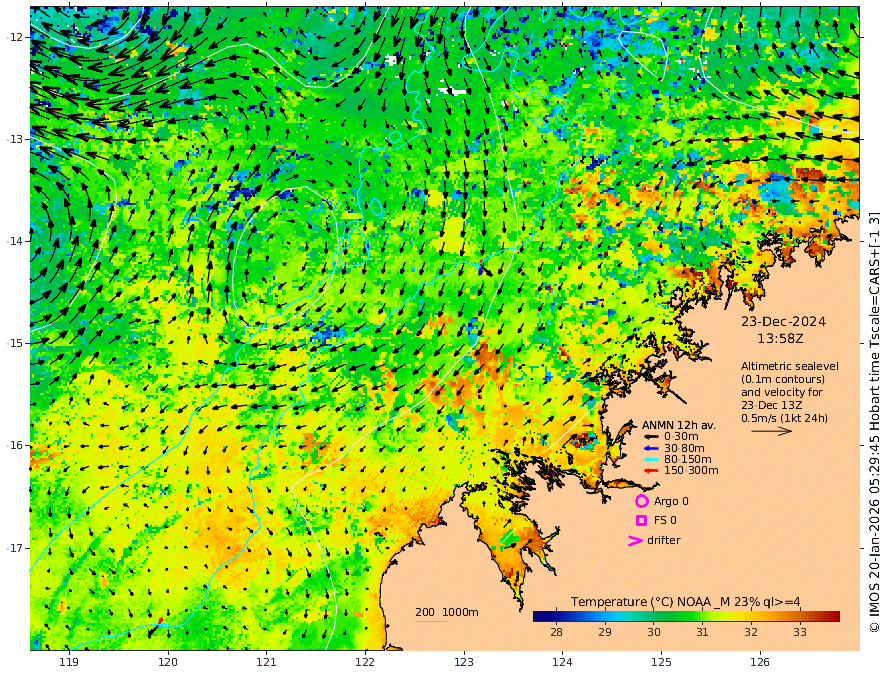This screenshot has width=880, height=680.
Task: Click the longitude axis label 122
Action: [365, 662]
